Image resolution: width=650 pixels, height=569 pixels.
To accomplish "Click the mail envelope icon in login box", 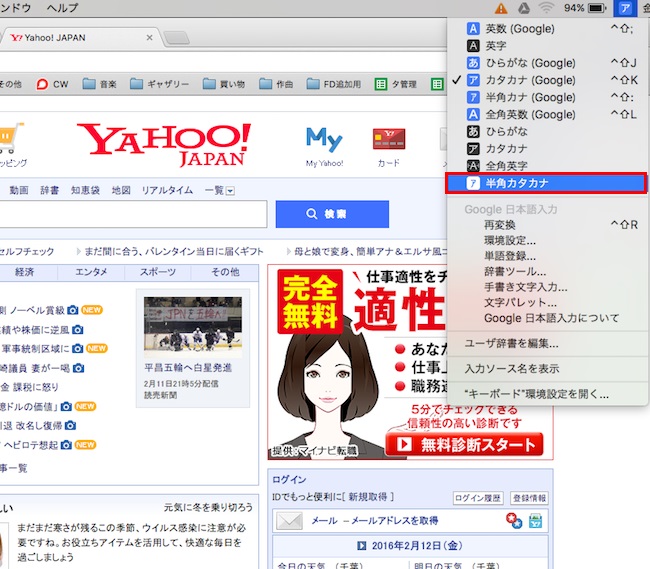I will coord(290,520).
